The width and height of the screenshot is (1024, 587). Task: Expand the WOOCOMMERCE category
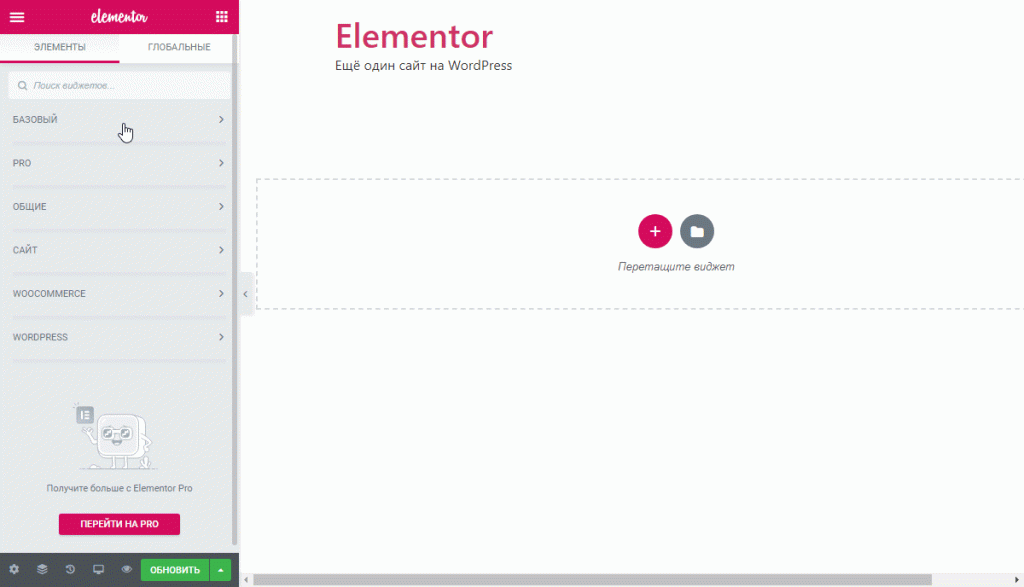coord(118,294)
